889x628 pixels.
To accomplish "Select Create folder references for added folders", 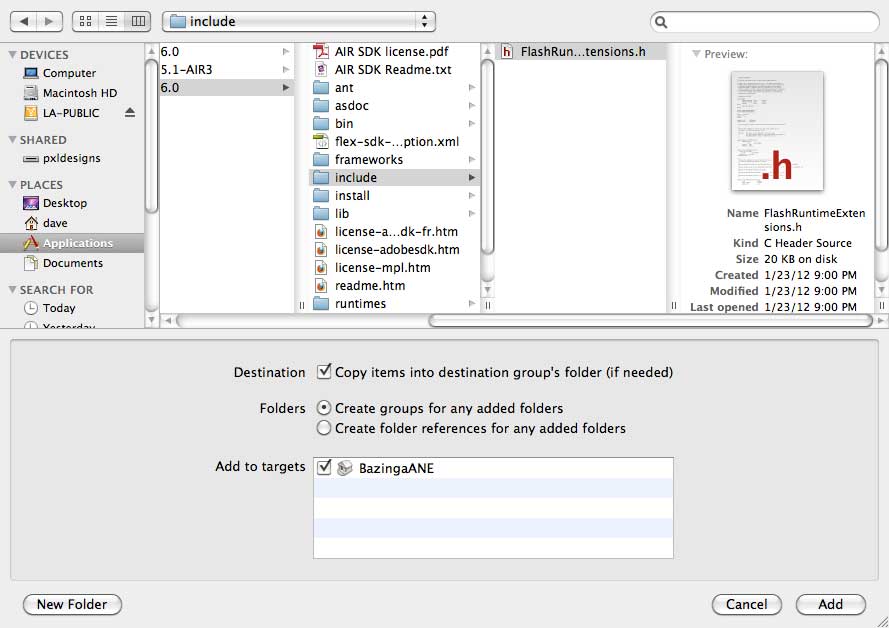I will coord(324,428).
